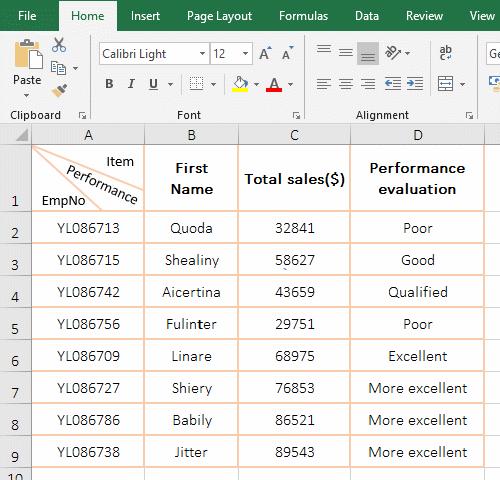Open the Borders dropdown arrow
The height and width of the screenshot is (480, 500).
213,84
